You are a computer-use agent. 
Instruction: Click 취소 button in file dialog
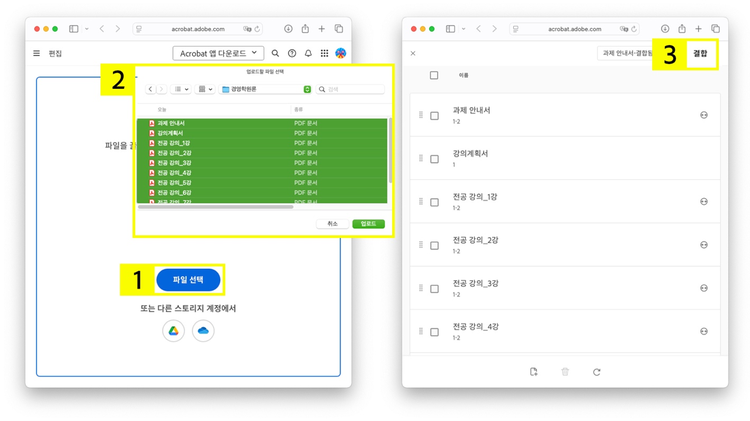(x=332, y=224)
